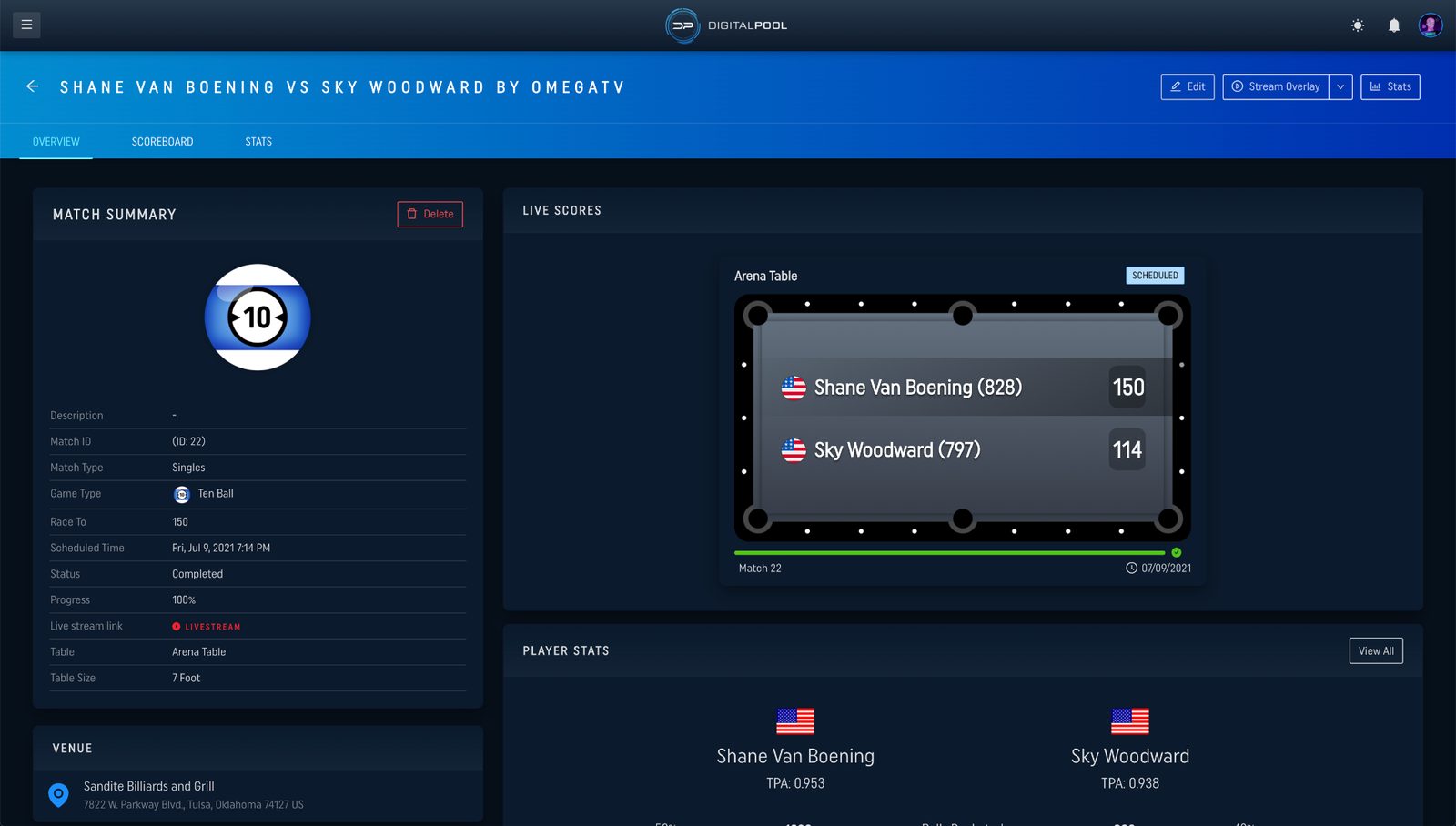
Task: Click Shane Van Boening's TPA: 0.953
Action: (x=795, y=783)
